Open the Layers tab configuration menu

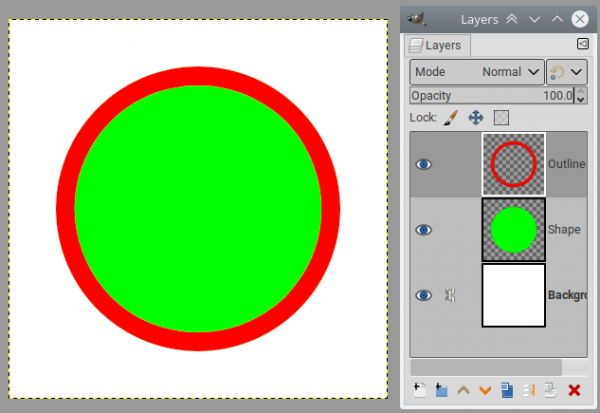point(582,44)
